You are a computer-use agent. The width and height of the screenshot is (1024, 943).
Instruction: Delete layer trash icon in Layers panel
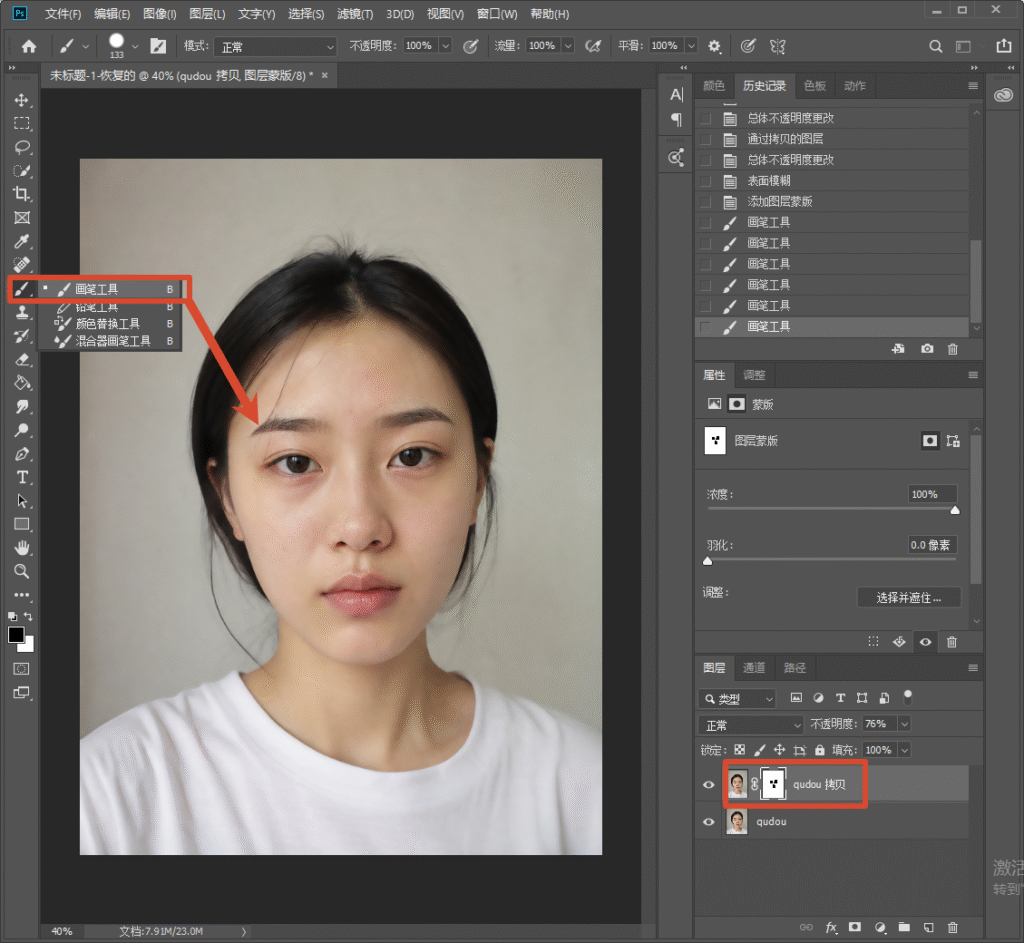(952, 927)
